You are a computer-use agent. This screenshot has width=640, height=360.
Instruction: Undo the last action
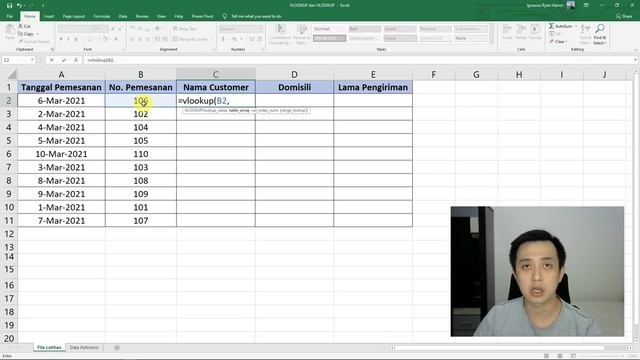coord(19,6)
